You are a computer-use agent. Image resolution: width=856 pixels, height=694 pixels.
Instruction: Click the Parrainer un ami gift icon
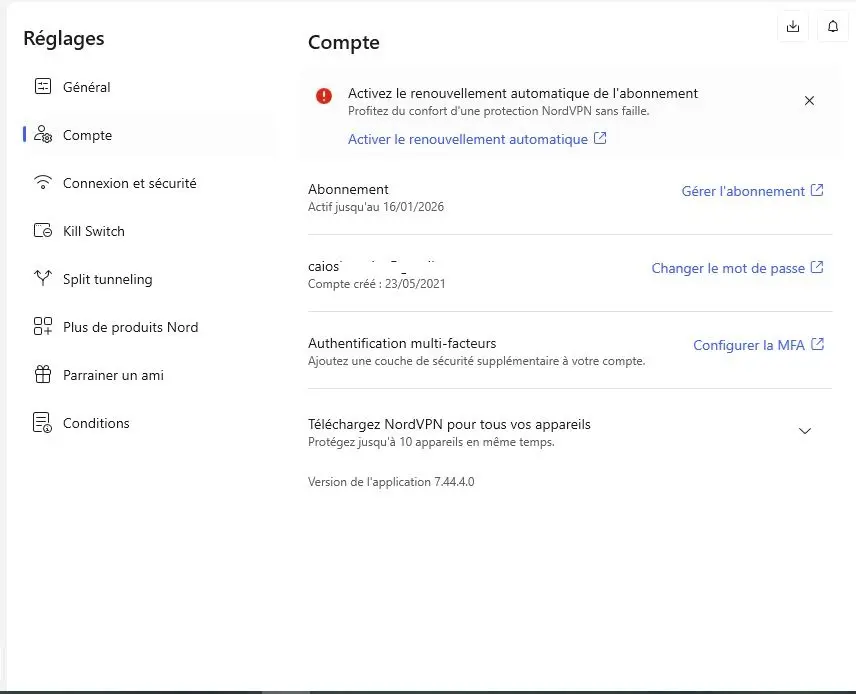click(43, 375)
